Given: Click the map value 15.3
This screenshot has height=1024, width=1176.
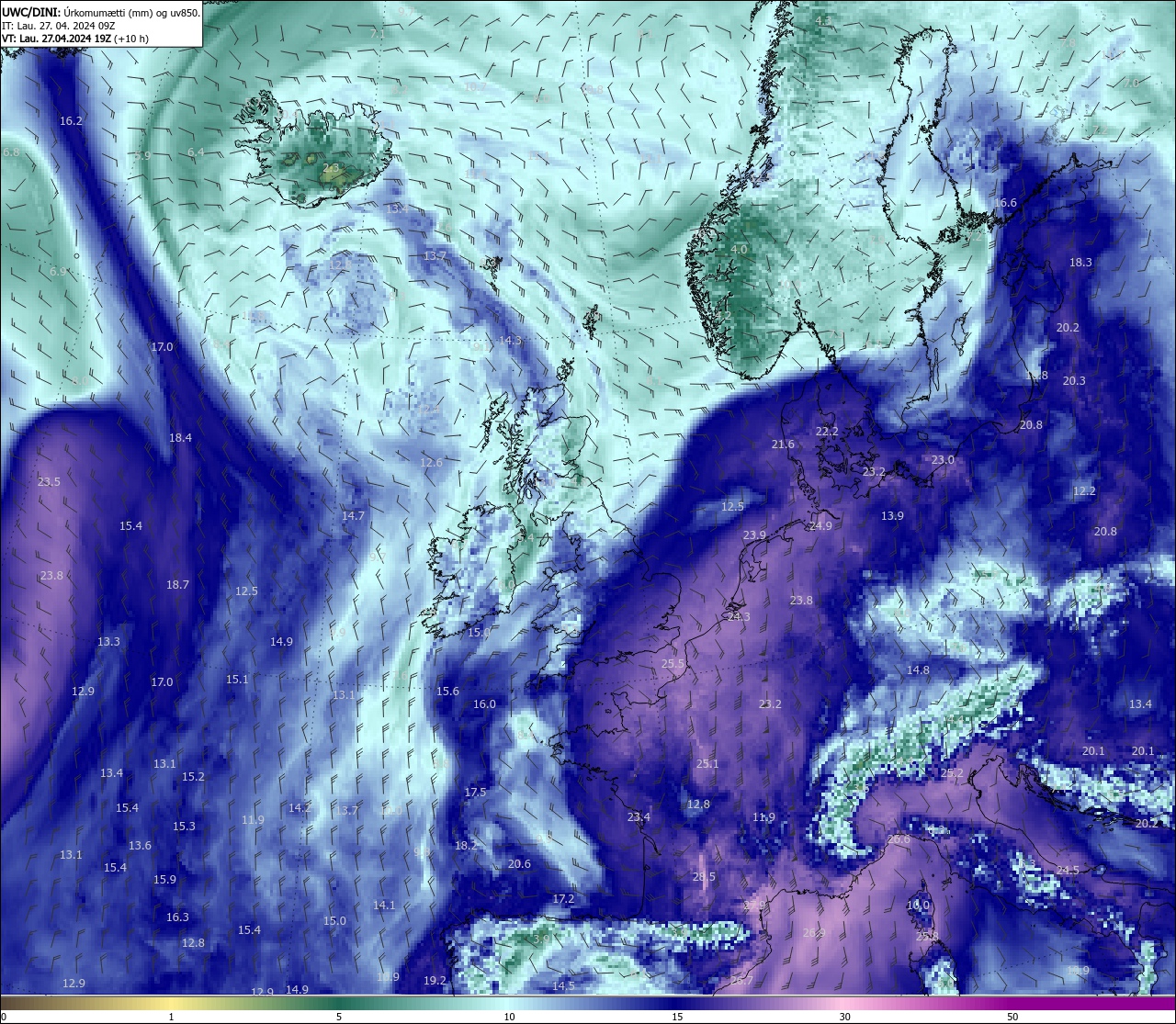Looking at the screenshot, I should (x=184, y=827).
